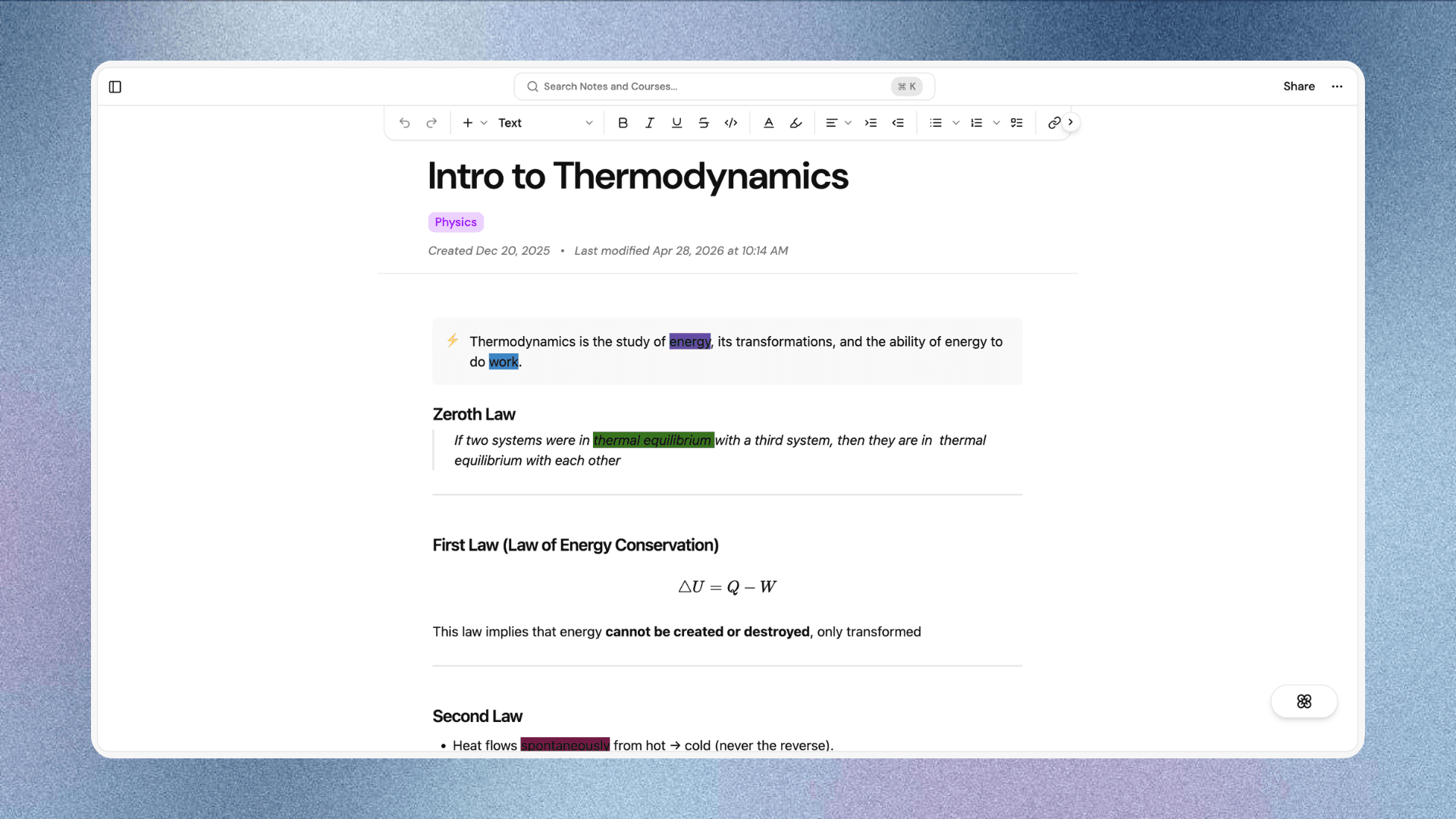Redo the last edit
Screen dimensions: 1456x819
431,123
